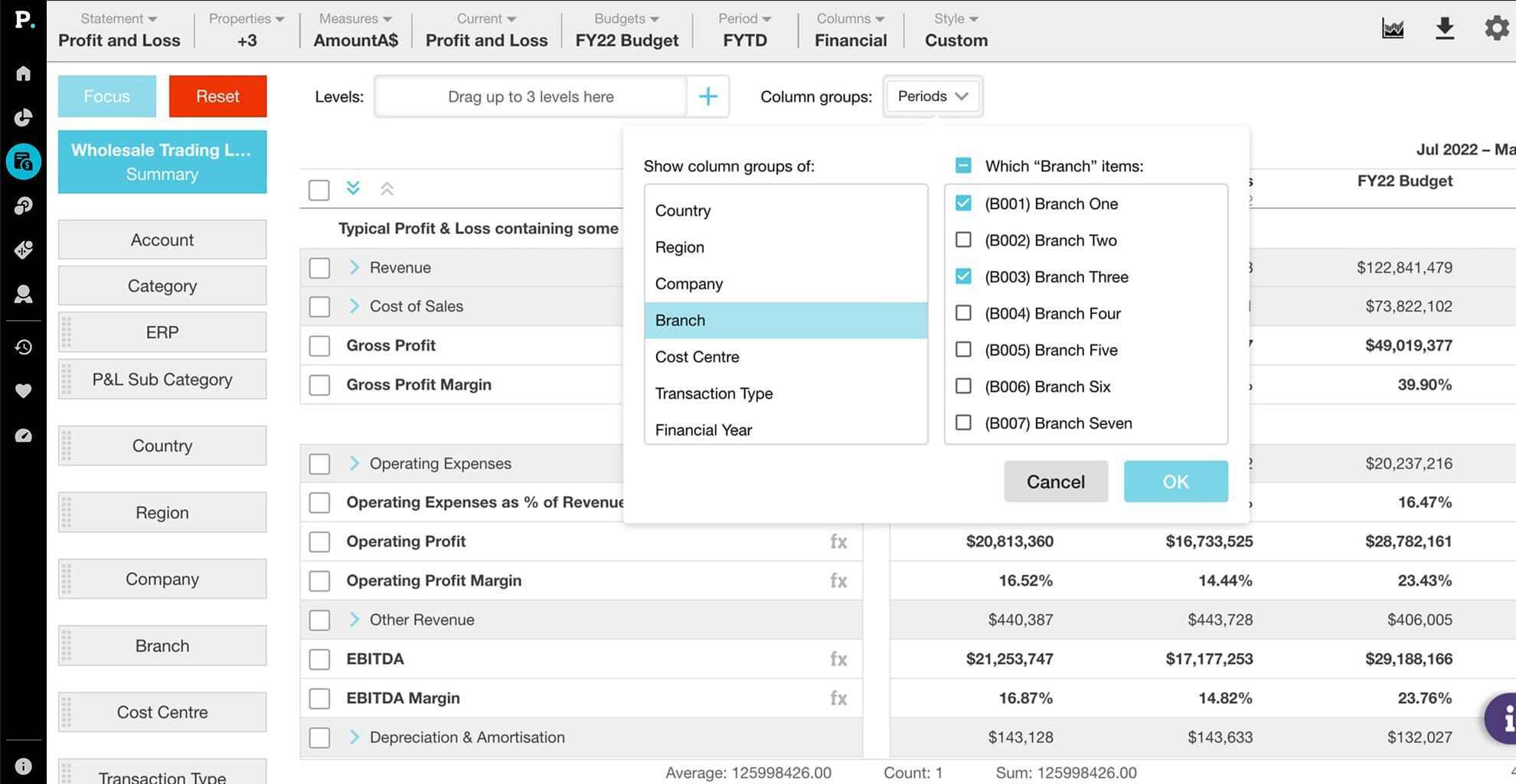Expand all rows with double chevron down
Image resolution: width=1516 pixels, height=784 pixels.
[353, 188]
